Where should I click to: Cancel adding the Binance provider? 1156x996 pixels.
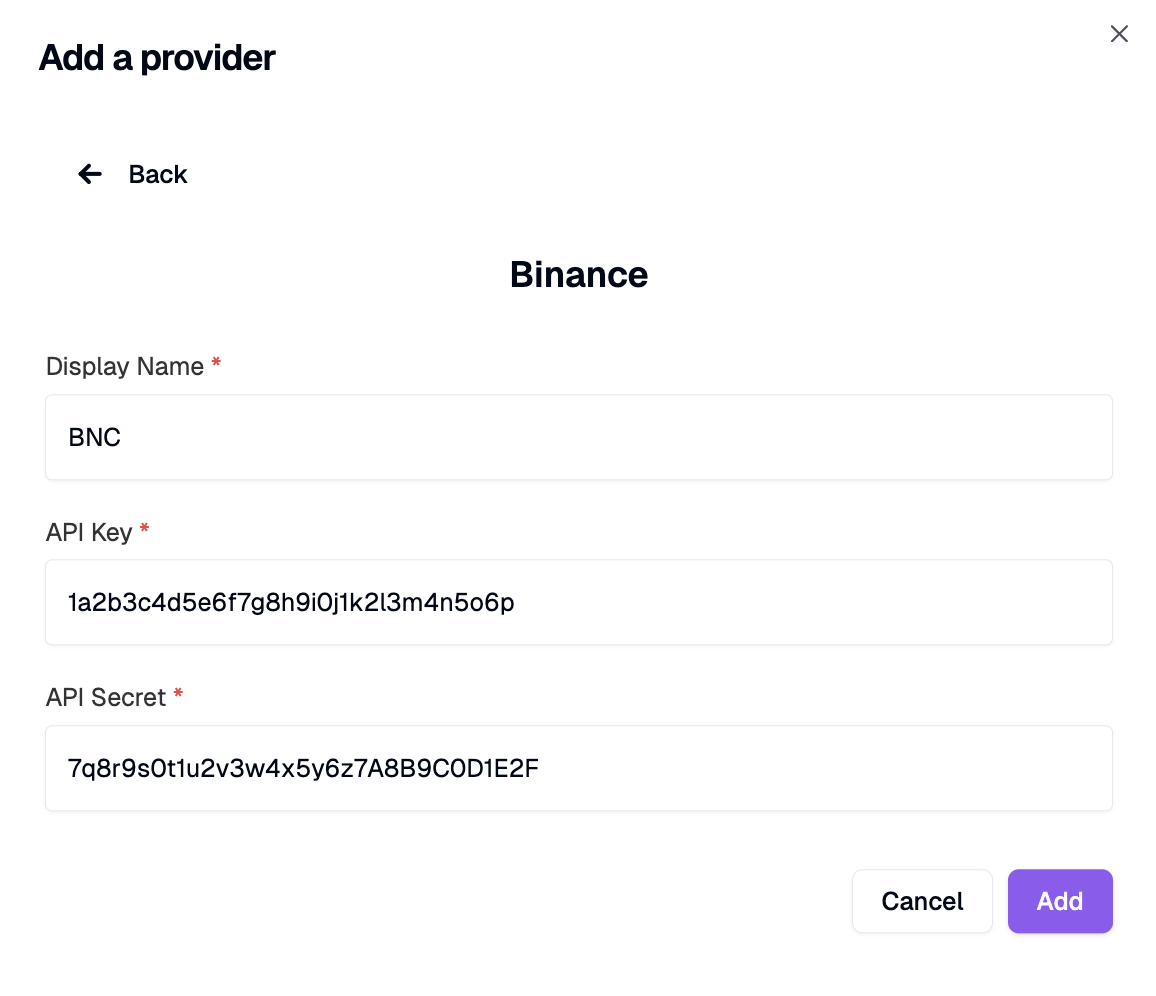click(x=922, y=901)
